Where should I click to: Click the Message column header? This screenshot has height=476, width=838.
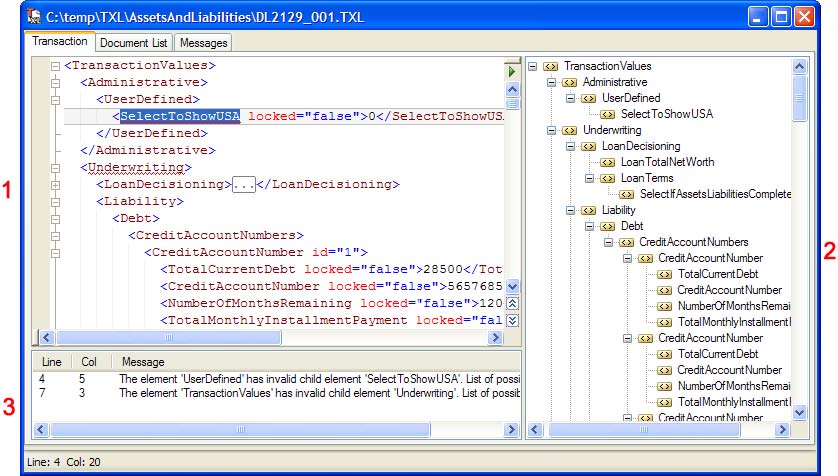(315, 362)
